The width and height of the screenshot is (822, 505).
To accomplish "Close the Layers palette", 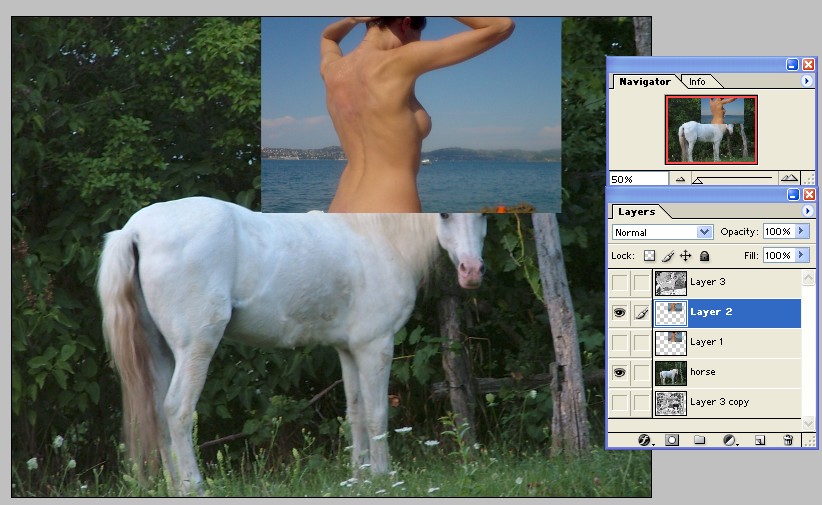I will pyautogui.click(x=809, y=195).
